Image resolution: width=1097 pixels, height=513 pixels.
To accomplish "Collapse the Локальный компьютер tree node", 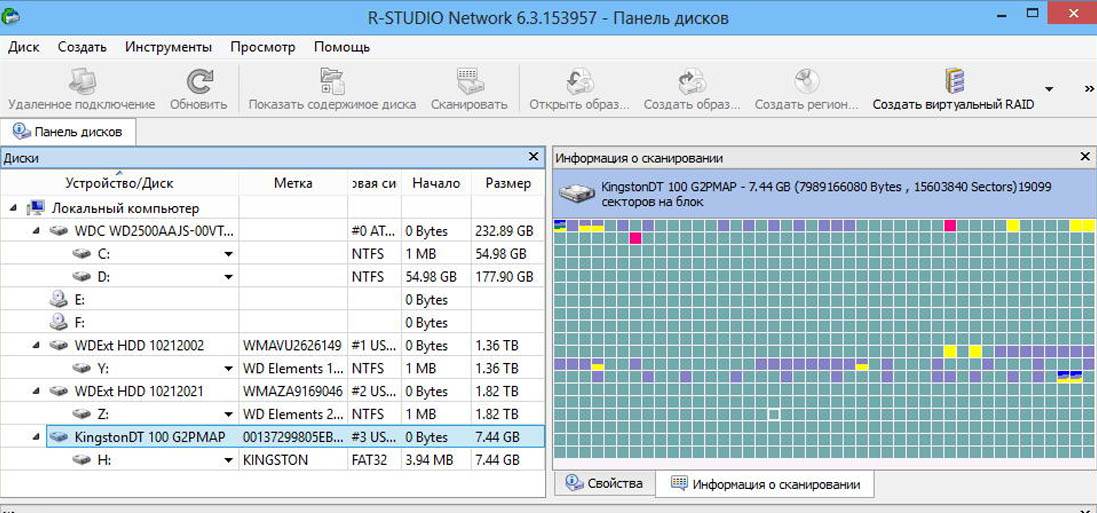I will click(14, 208).
